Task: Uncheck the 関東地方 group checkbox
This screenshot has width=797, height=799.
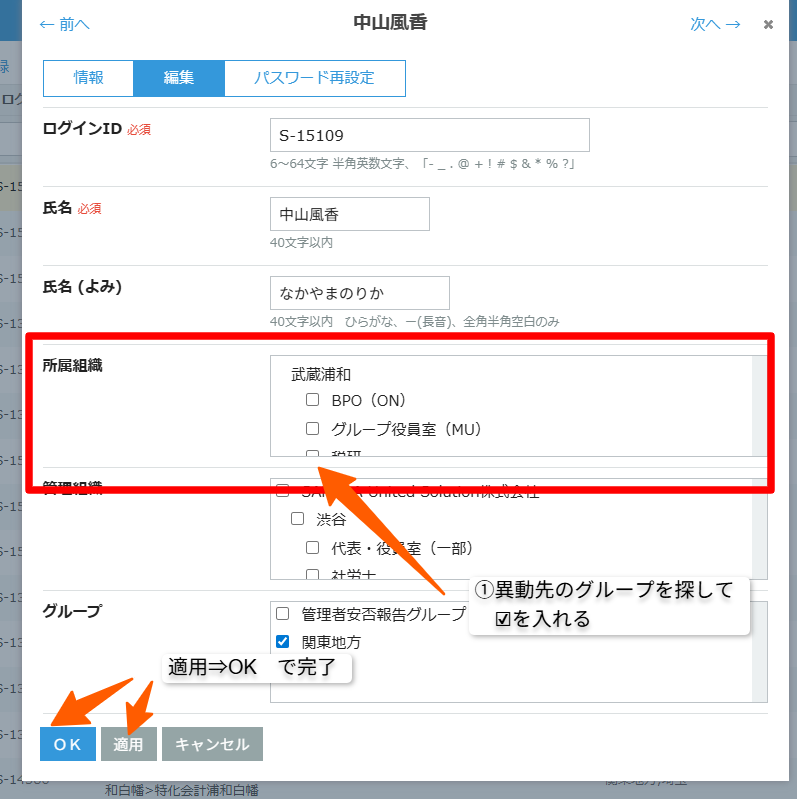Action: pos(283,642)
